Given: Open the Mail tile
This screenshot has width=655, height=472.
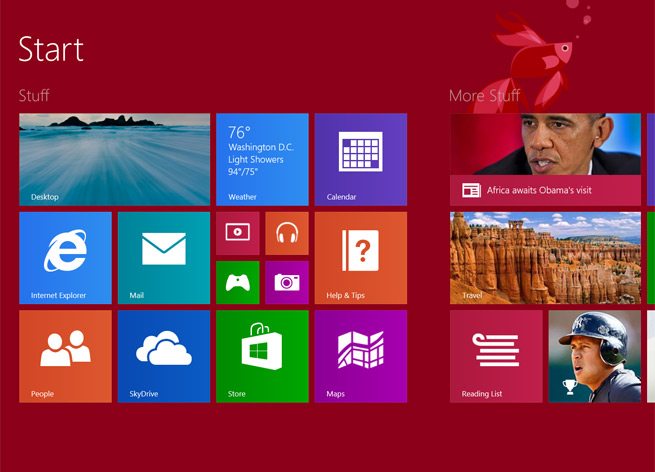Looking at the screenshot, I should [164, 258].
